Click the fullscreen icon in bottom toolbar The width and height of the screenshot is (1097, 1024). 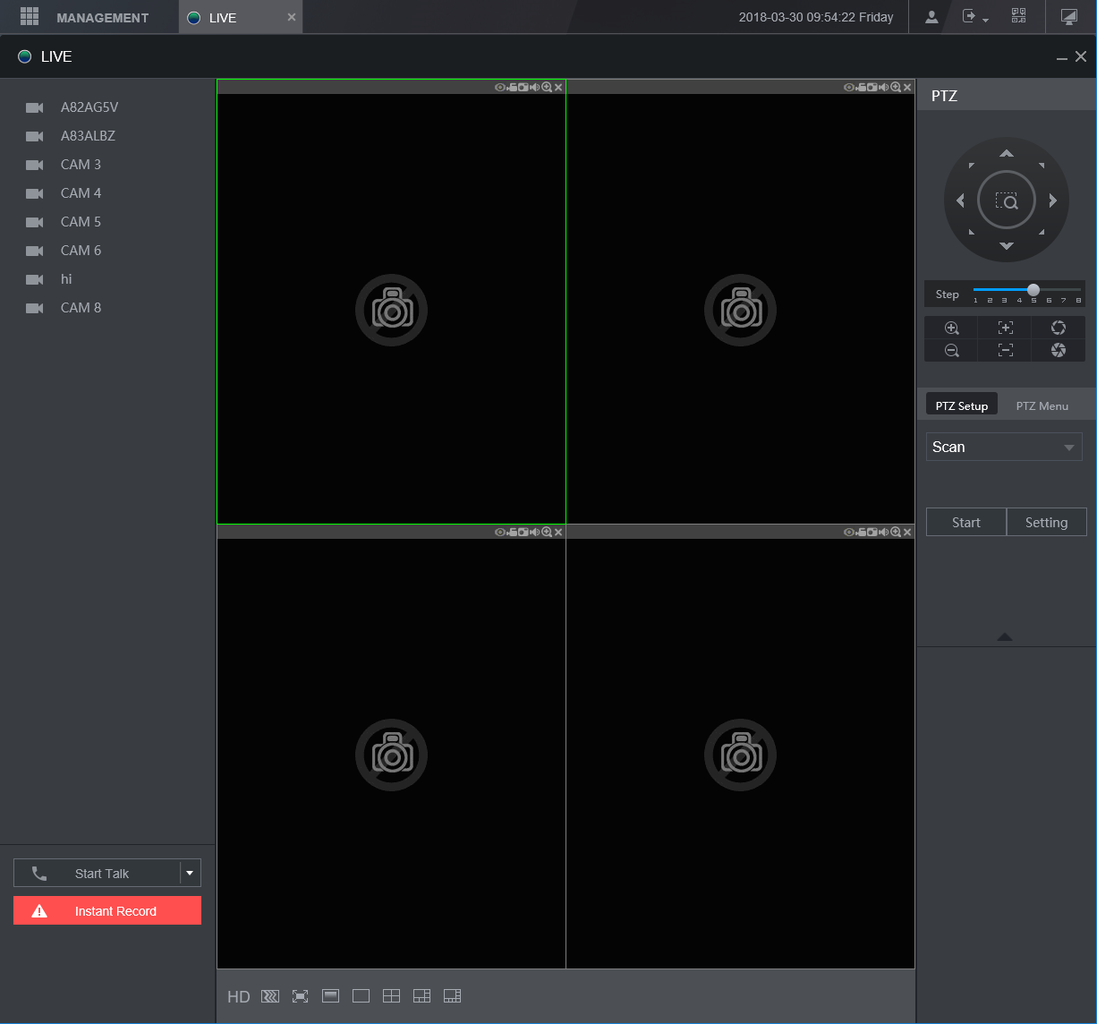(300, 996)
